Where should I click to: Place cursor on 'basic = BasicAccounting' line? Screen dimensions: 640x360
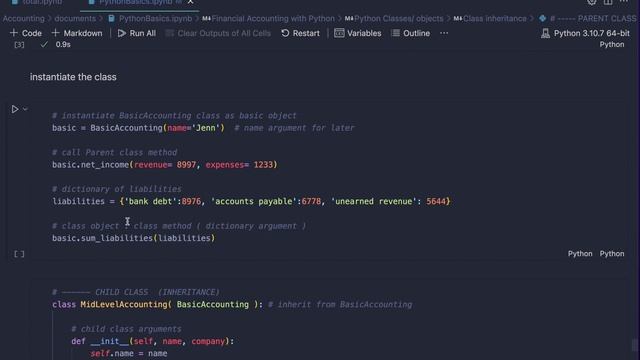pos(138,128)
